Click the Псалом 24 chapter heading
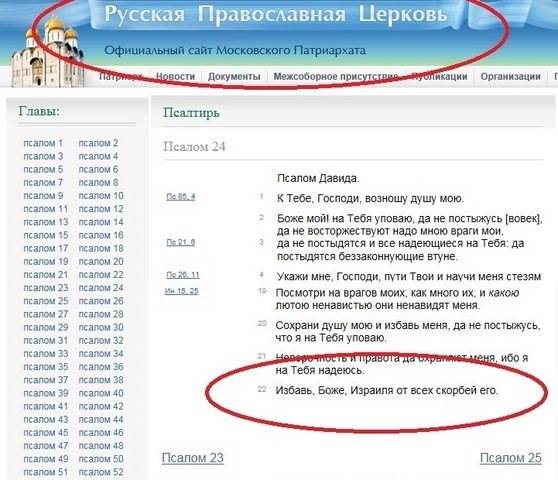The width and height of the screenshot is (558, 480). click(194, 147)
